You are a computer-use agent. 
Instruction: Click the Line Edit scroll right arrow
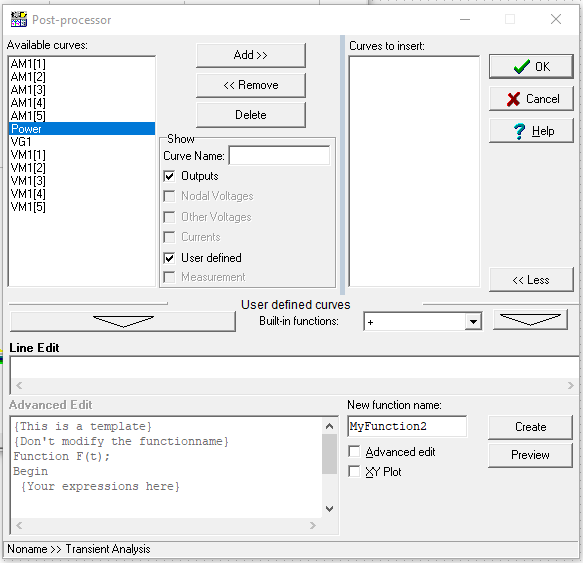pyautogui.click(x=571, y=386)
